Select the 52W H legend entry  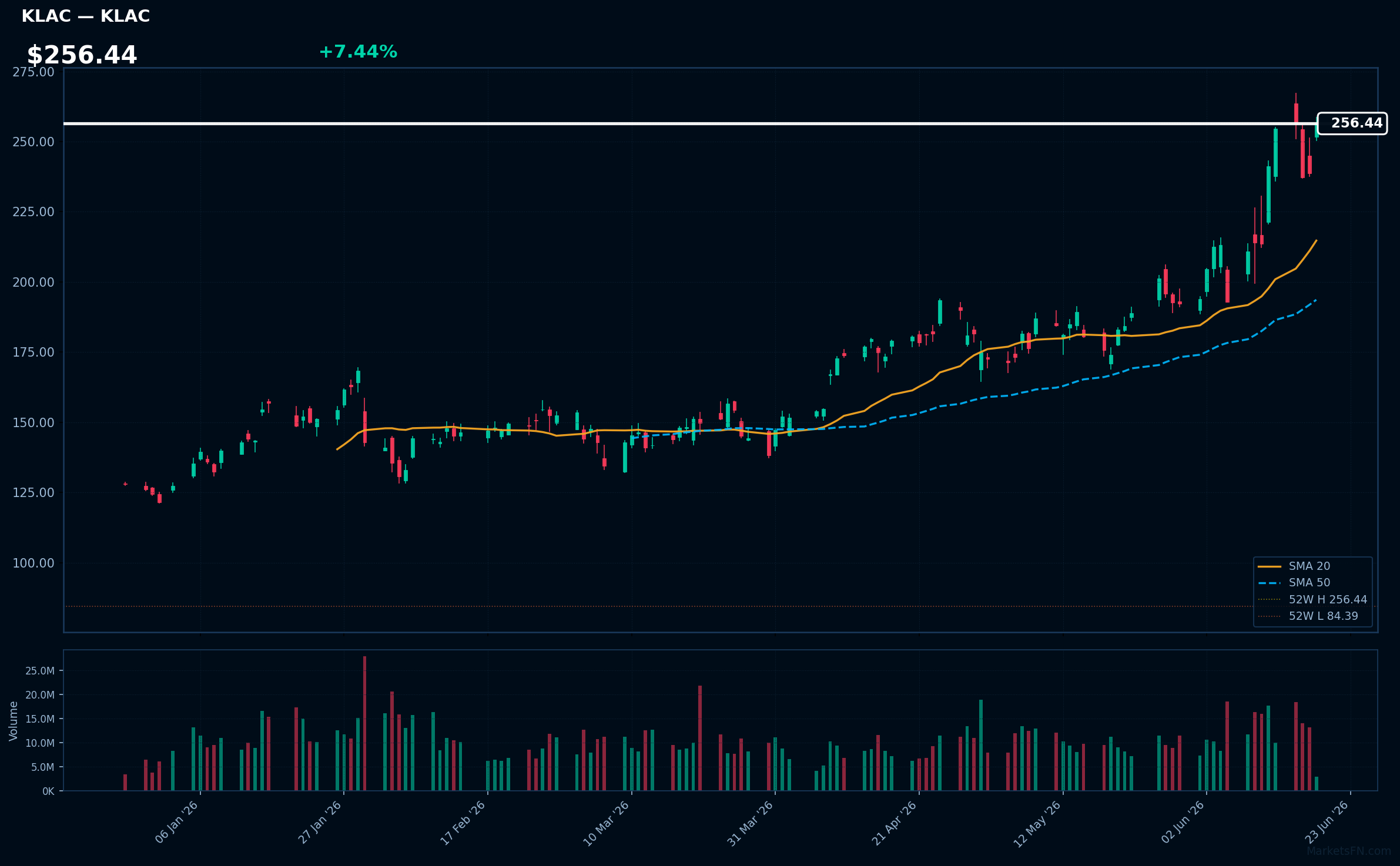point(1312,599)
